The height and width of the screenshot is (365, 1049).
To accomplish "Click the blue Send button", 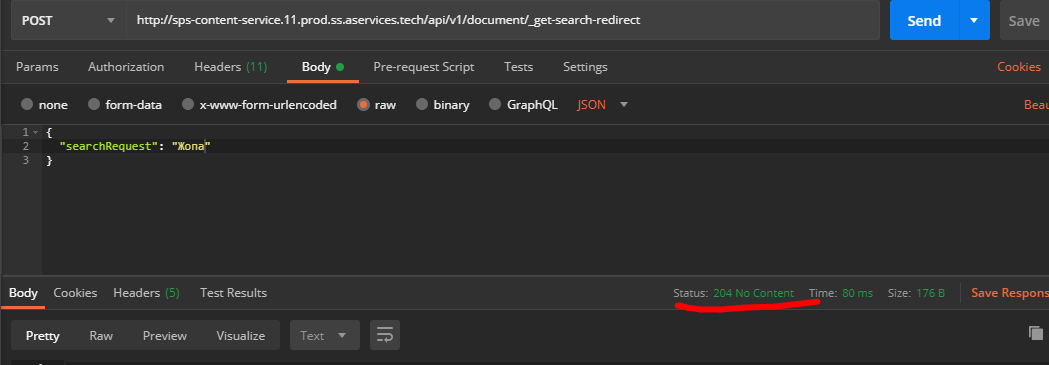I will (925, 20).
